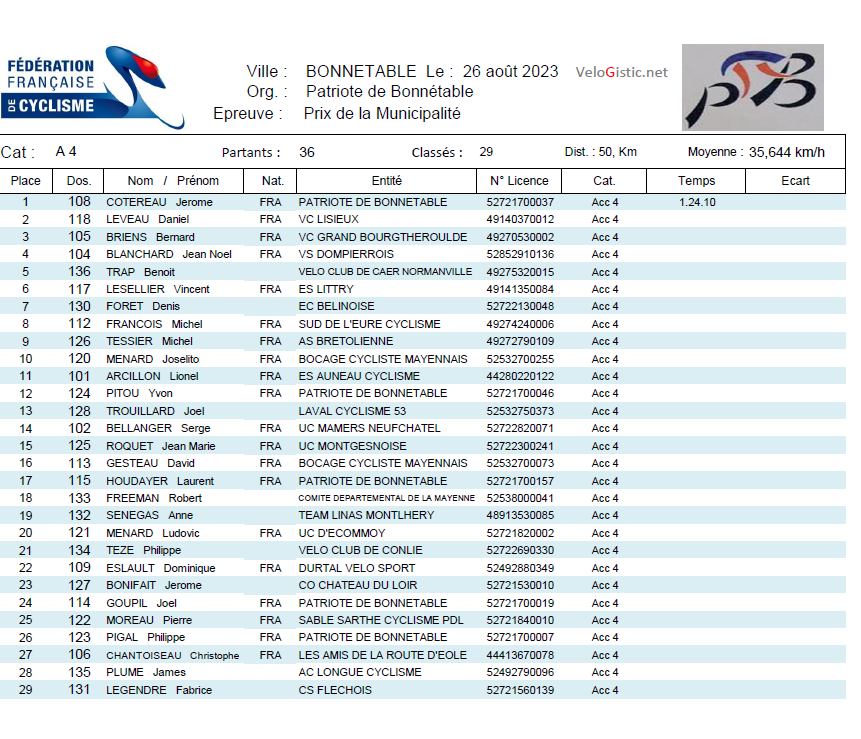Select entity TEAM LINAS MONTLHERY
The image size is (861, 739).
coord(366,515)
